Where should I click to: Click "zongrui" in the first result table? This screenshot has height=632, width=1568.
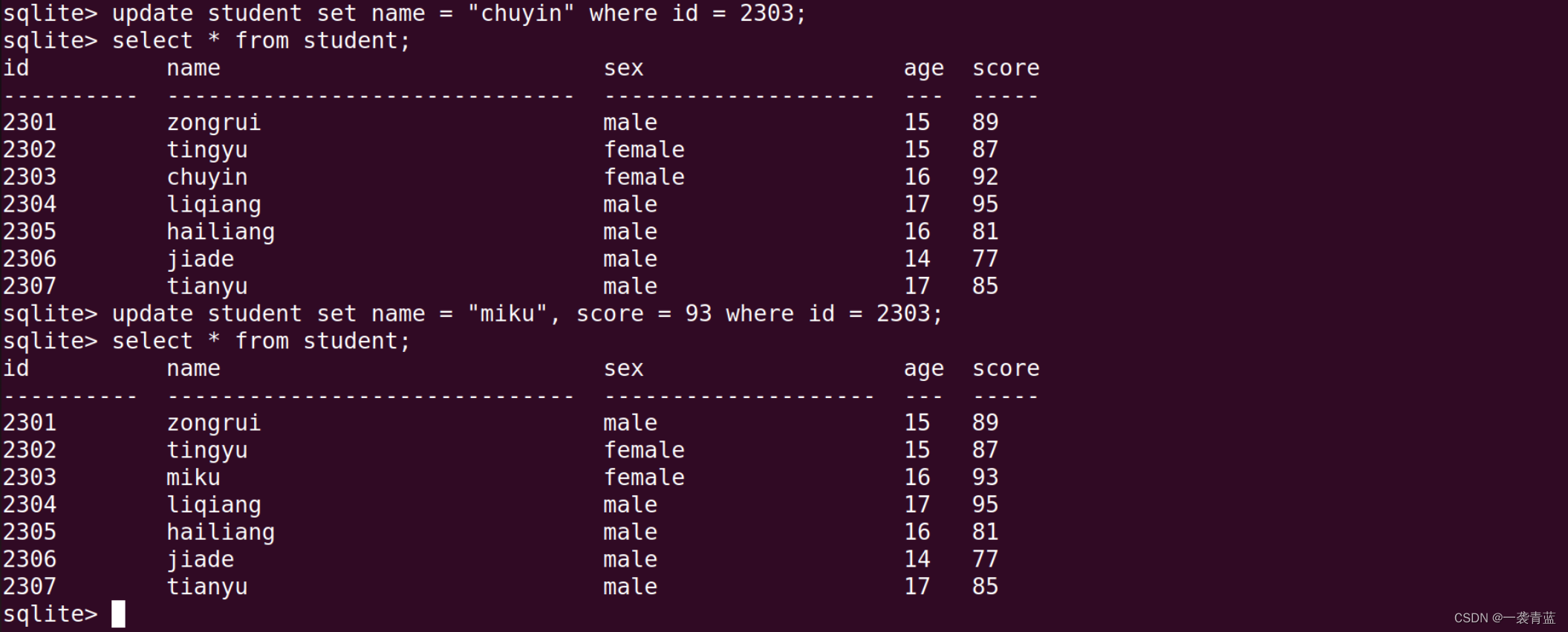[x=213, y=123]
